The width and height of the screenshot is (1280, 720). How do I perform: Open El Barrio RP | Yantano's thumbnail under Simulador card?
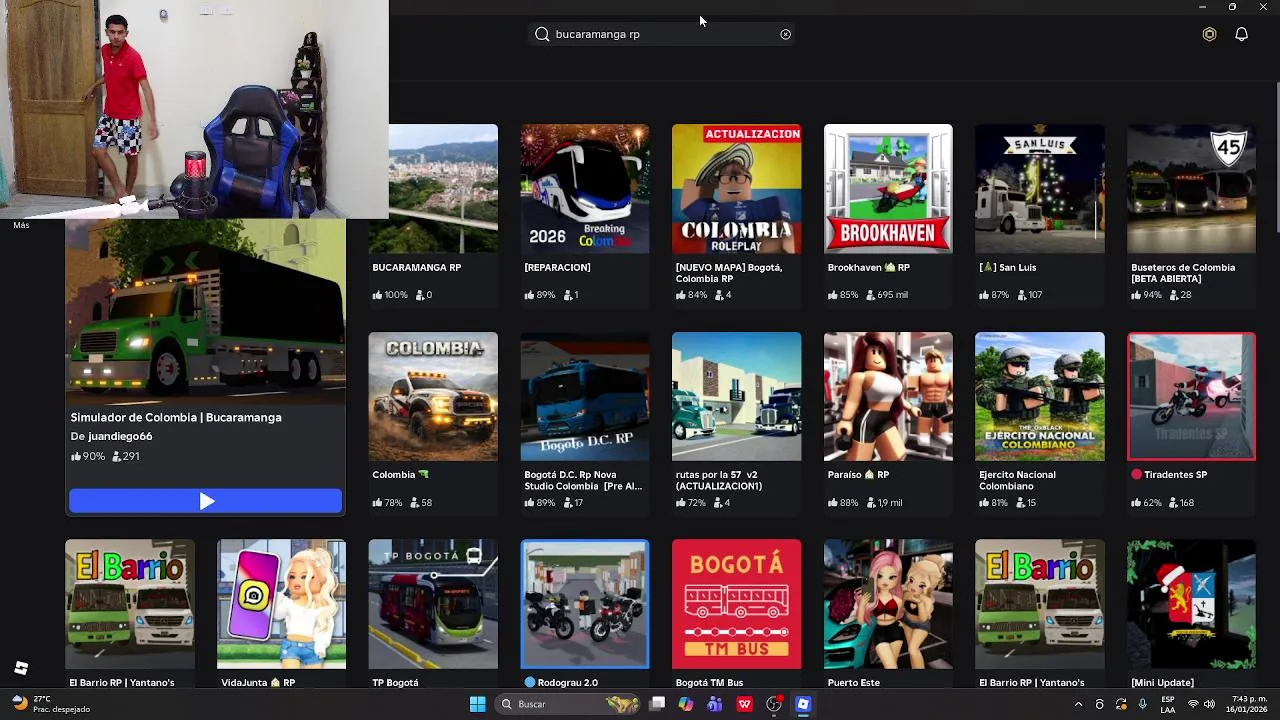coord(130,604)
